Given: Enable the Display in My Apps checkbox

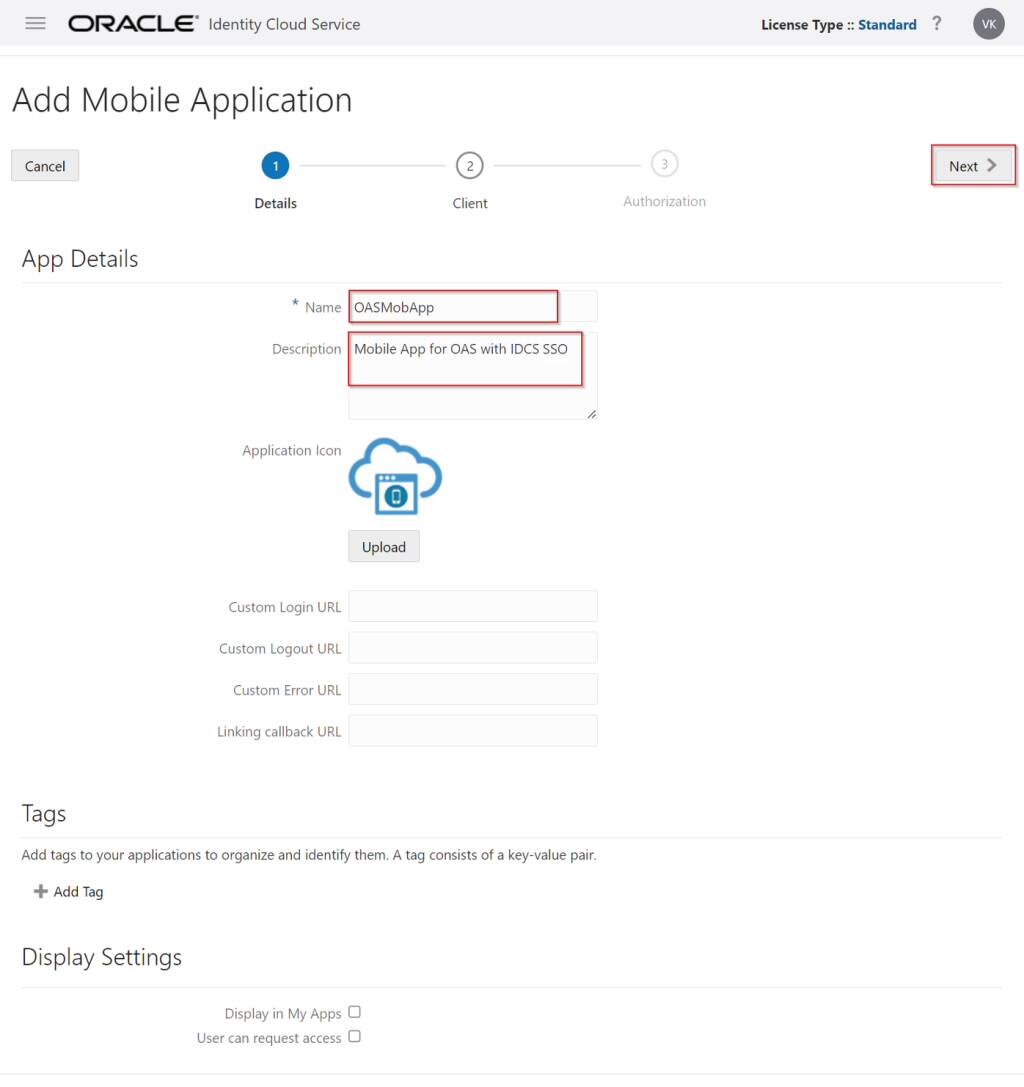Looking at the screenshot, I should pyautogui.click(x=354, y=1012).
